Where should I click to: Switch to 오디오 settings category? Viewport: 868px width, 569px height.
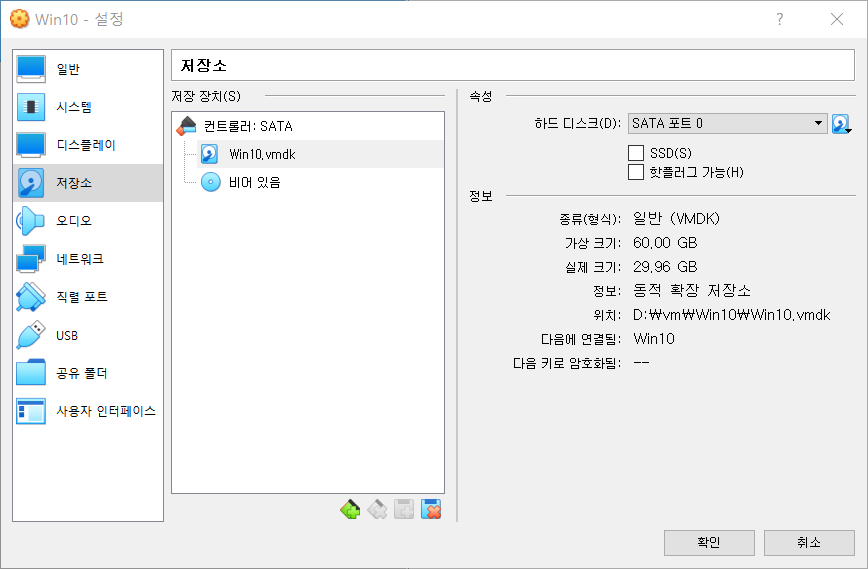[88, 221]
